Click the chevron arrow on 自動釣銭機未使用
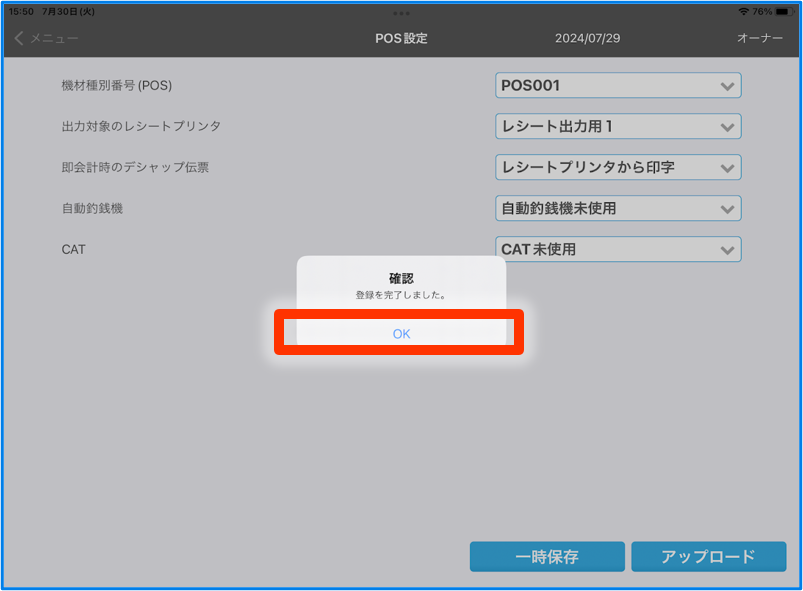The height and width of the screenshot is (591, 803). coord(727,209)
